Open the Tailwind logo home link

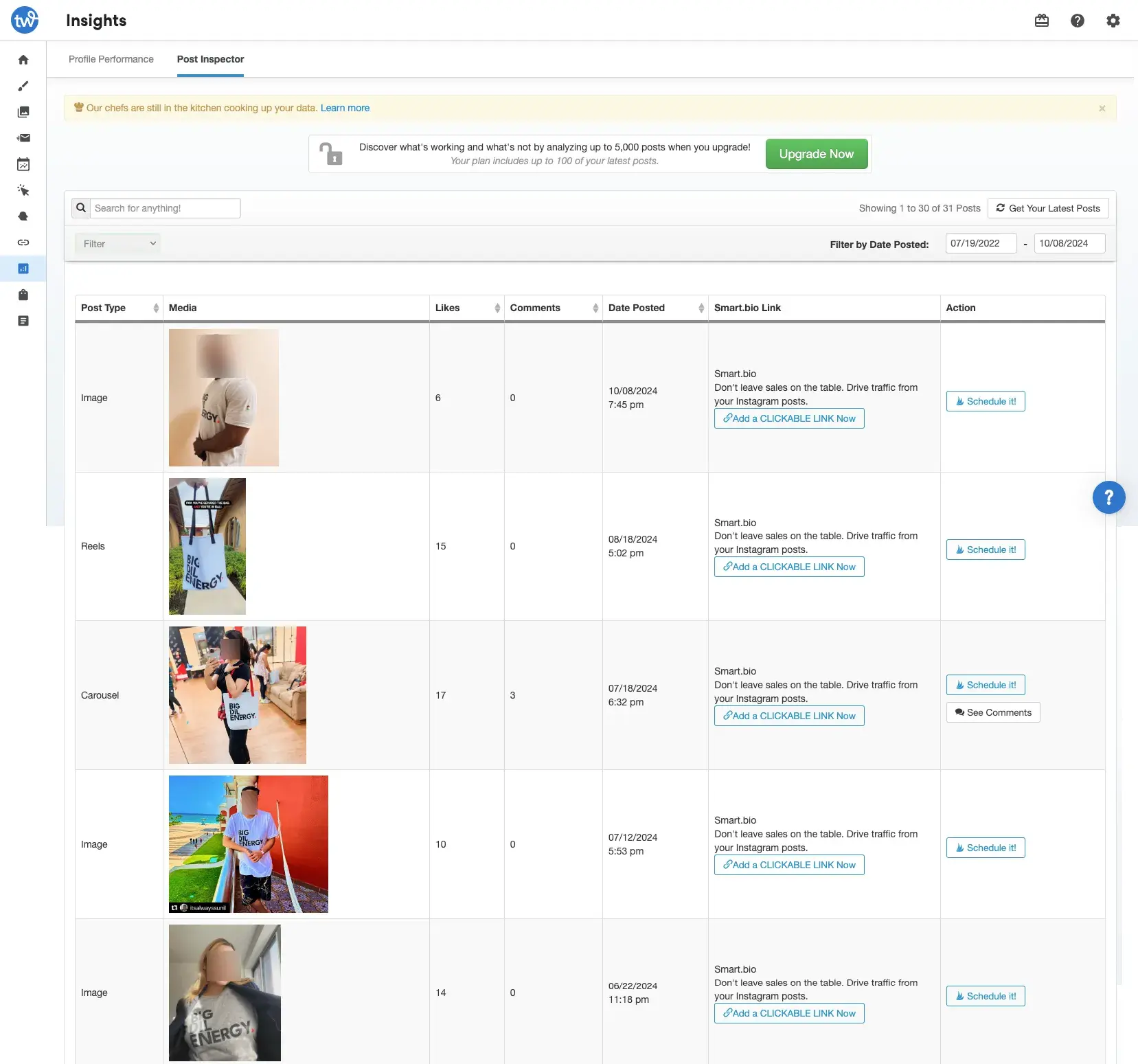click(x=25, y=20)
